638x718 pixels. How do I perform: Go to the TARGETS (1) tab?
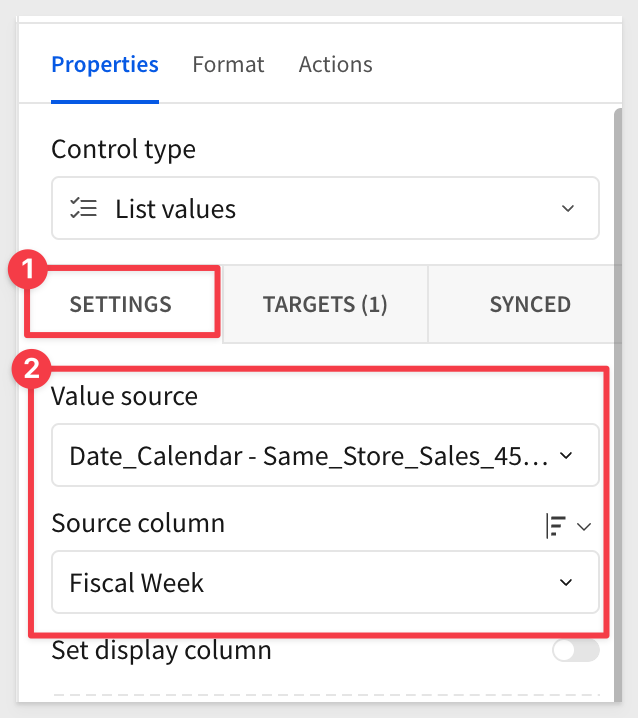point(325,305)
